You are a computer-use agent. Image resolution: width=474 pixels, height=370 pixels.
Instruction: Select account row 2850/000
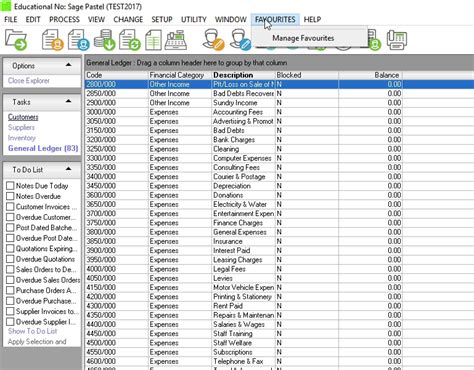tap(243, 94)
